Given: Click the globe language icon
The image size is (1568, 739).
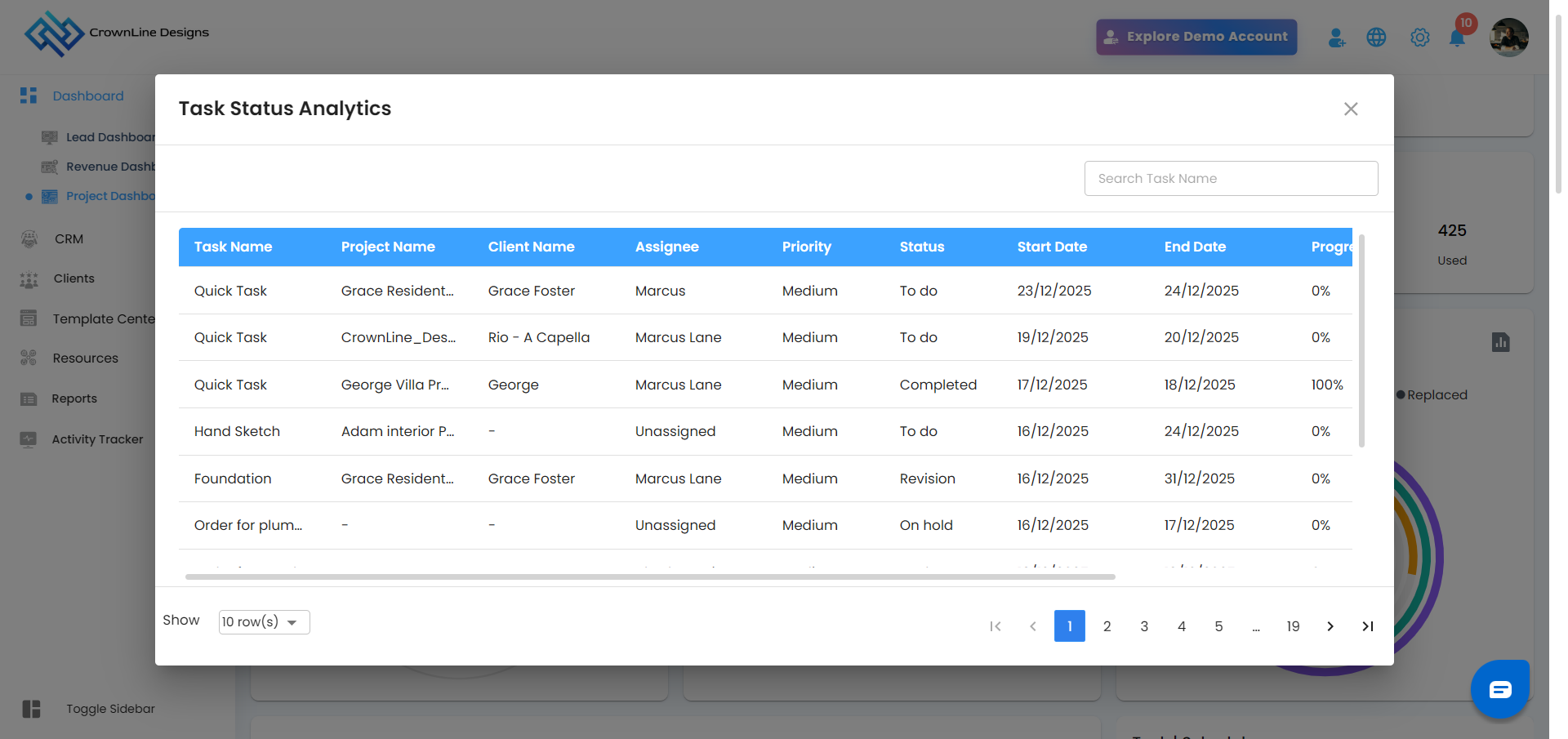Looking at the screenshot, I should click(x=1376, y=38).
